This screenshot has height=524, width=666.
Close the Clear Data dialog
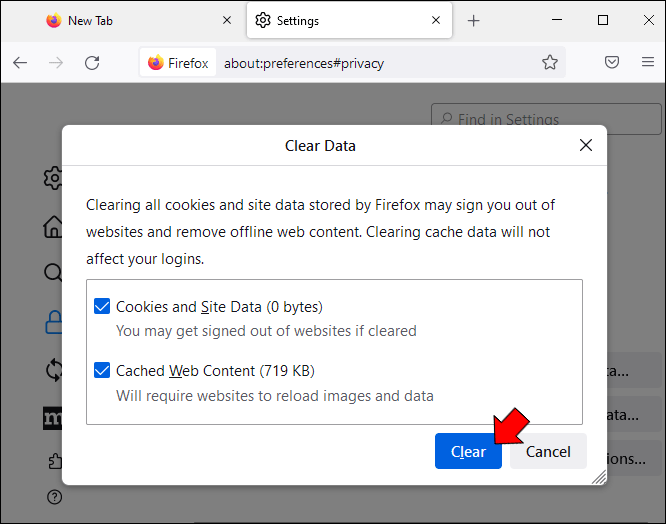point(586,146)
